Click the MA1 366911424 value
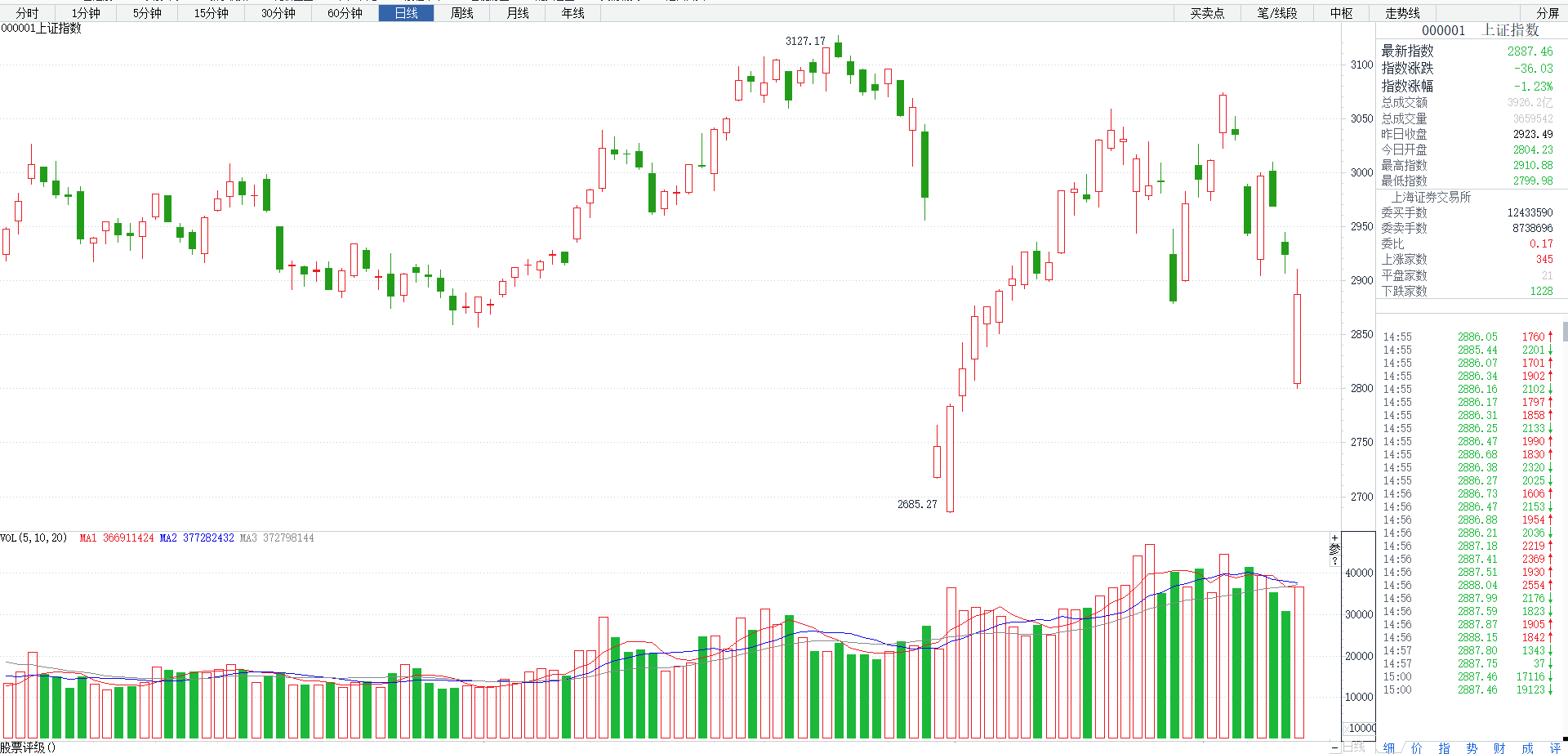 coord(117,538)
